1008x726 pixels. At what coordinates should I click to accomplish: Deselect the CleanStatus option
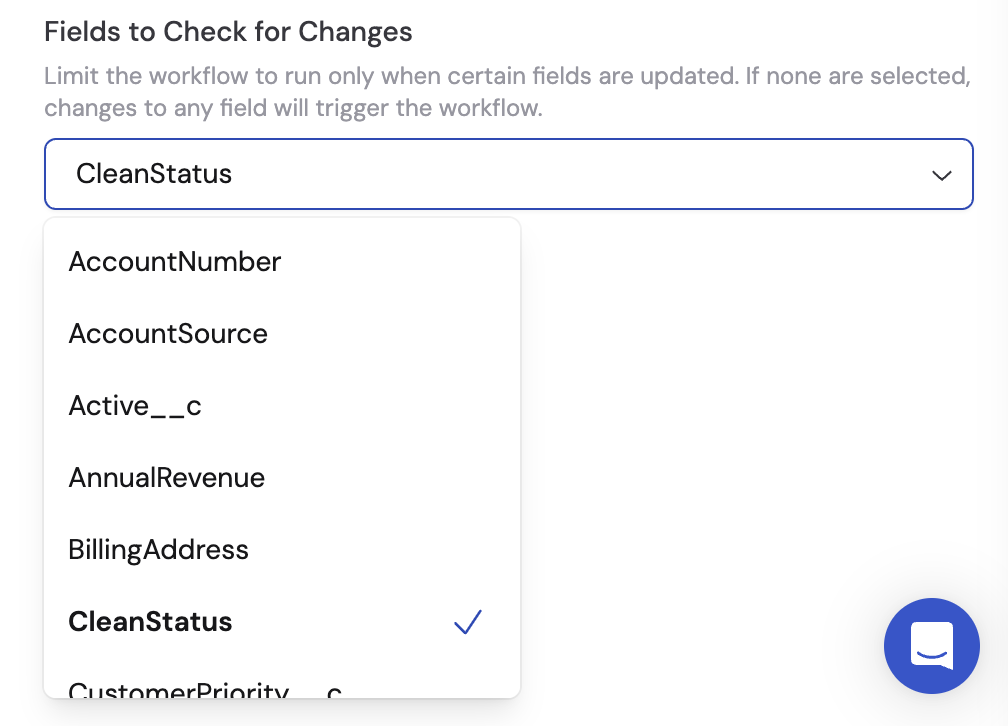point(149,621)
